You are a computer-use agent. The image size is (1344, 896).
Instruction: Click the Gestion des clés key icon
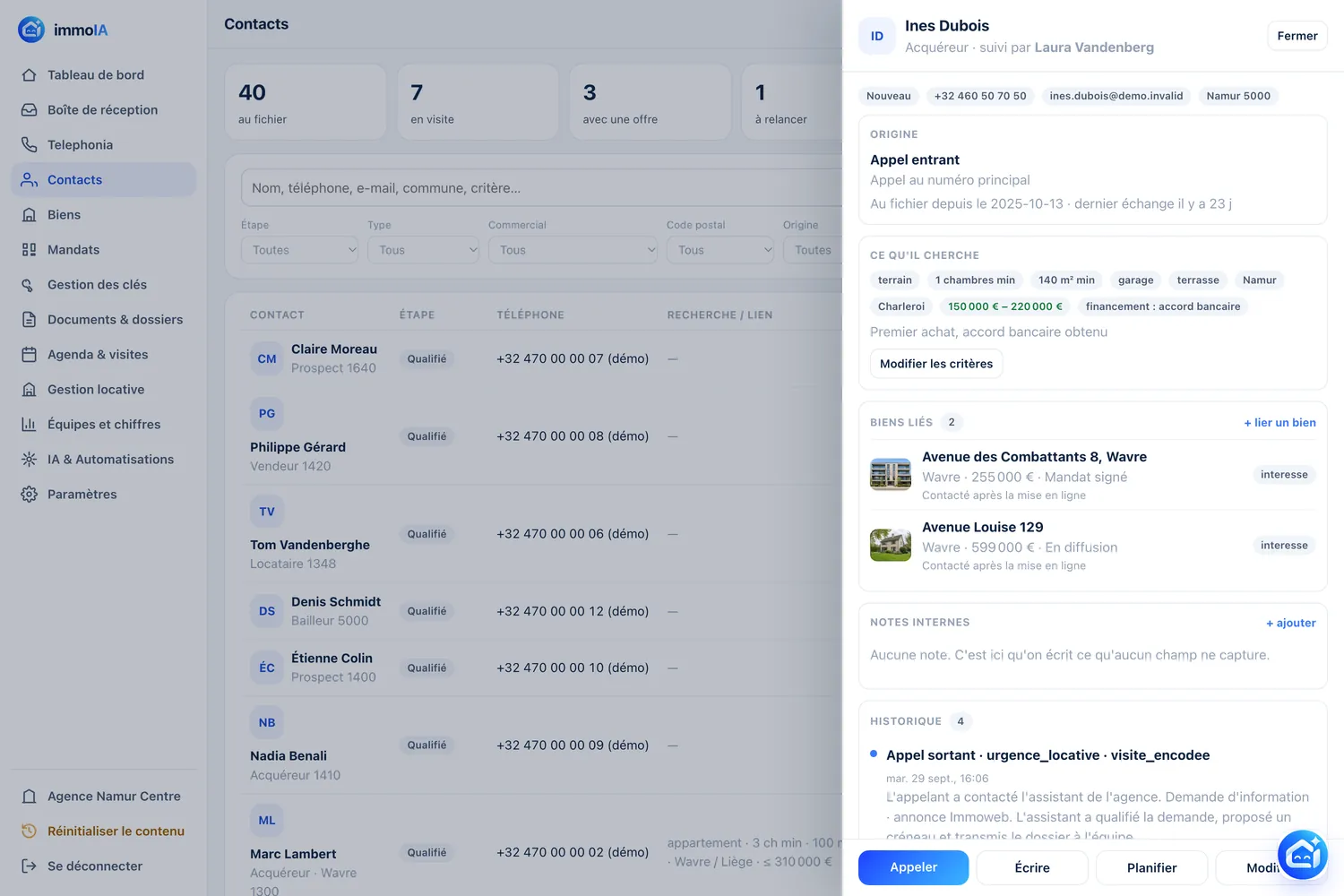(x=30, y=285)
